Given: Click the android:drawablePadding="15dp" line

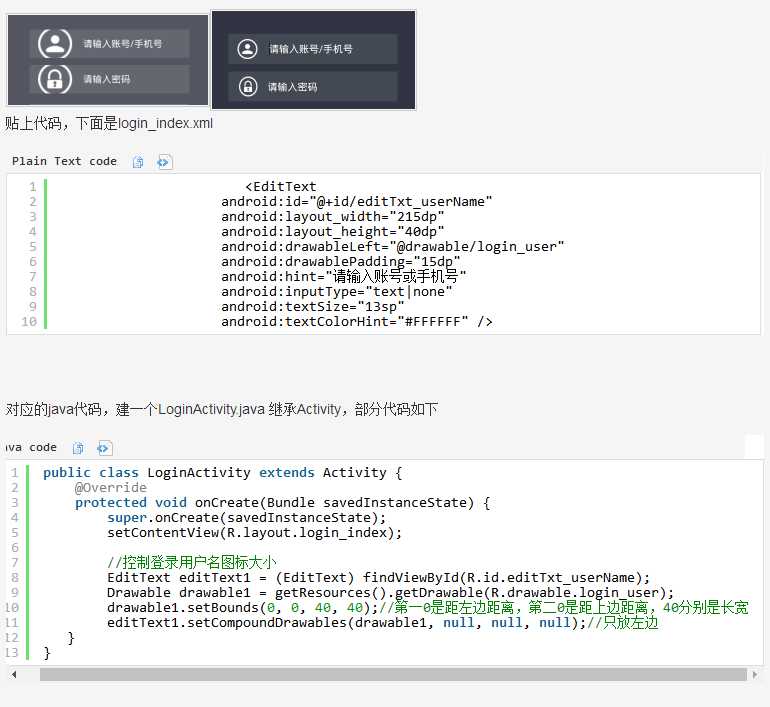Looking at the screenshot, I should 340,261.
